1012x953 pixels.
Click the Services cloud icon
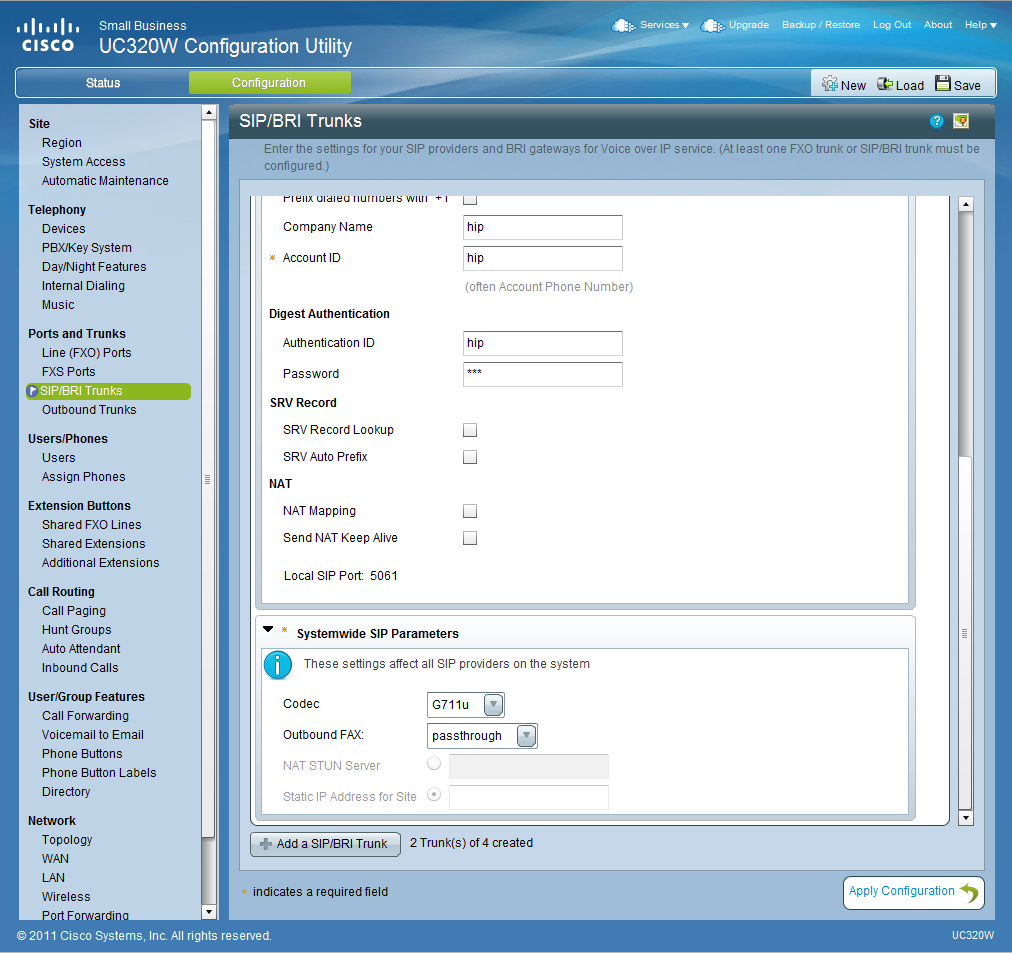click(x=623, y=25)
